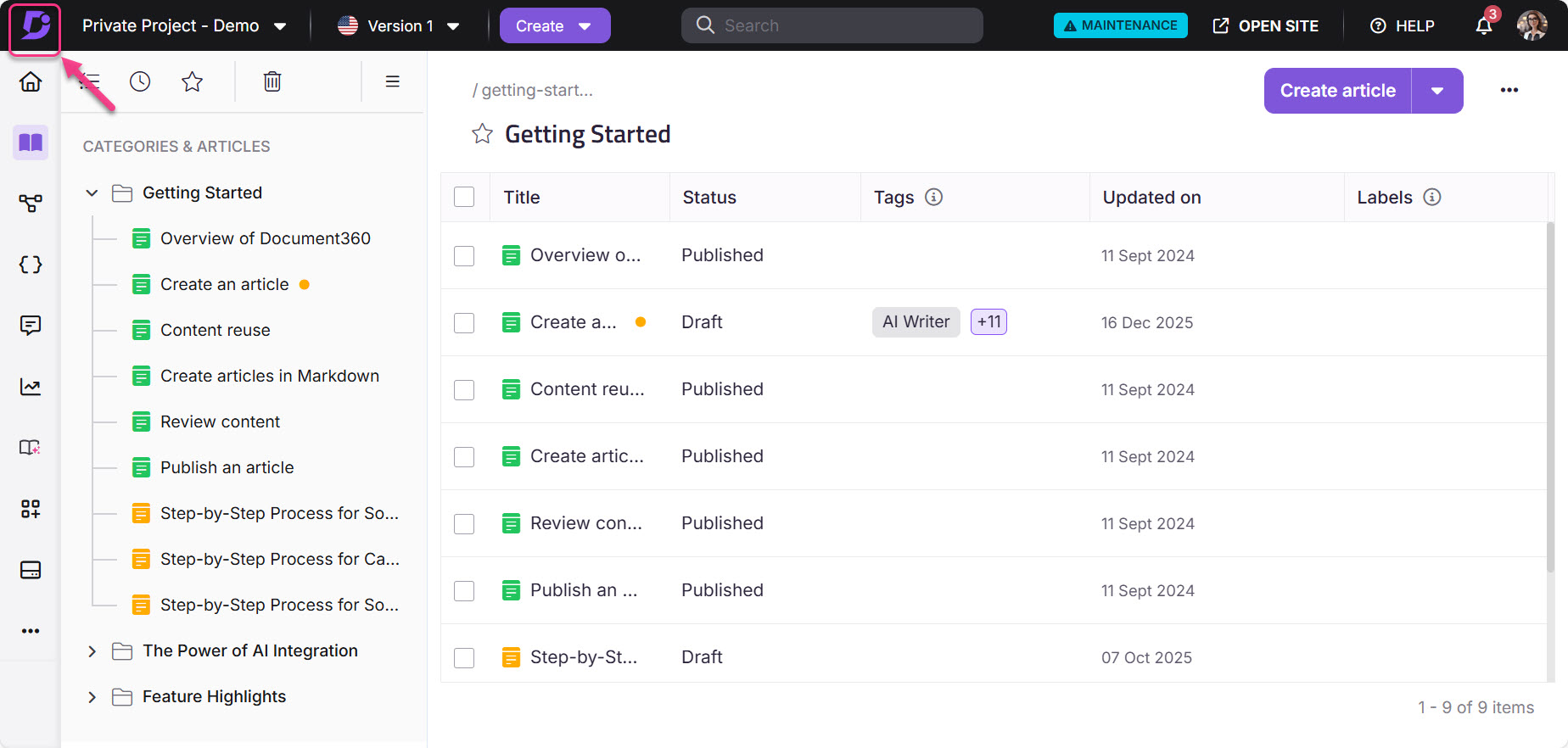Toggle the select-all header checkbox

(x=464, y=197)
